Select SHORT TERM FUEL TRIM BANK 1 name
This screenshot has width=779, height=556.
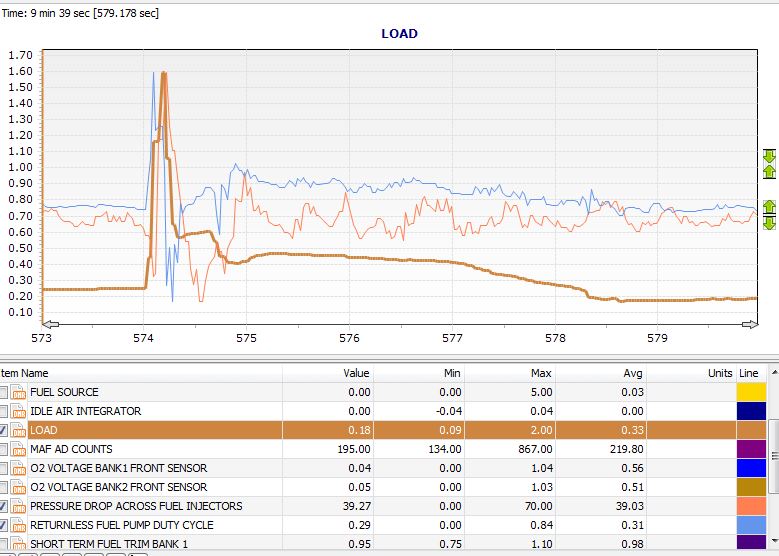click(x=109, y=544)
